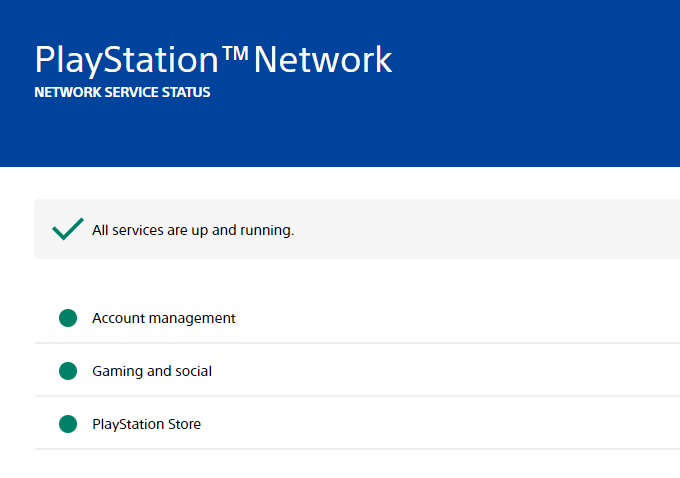The image size is (680, 478).
Task: Click the trademark symbol in the title
Action: (x=235, y=55)
